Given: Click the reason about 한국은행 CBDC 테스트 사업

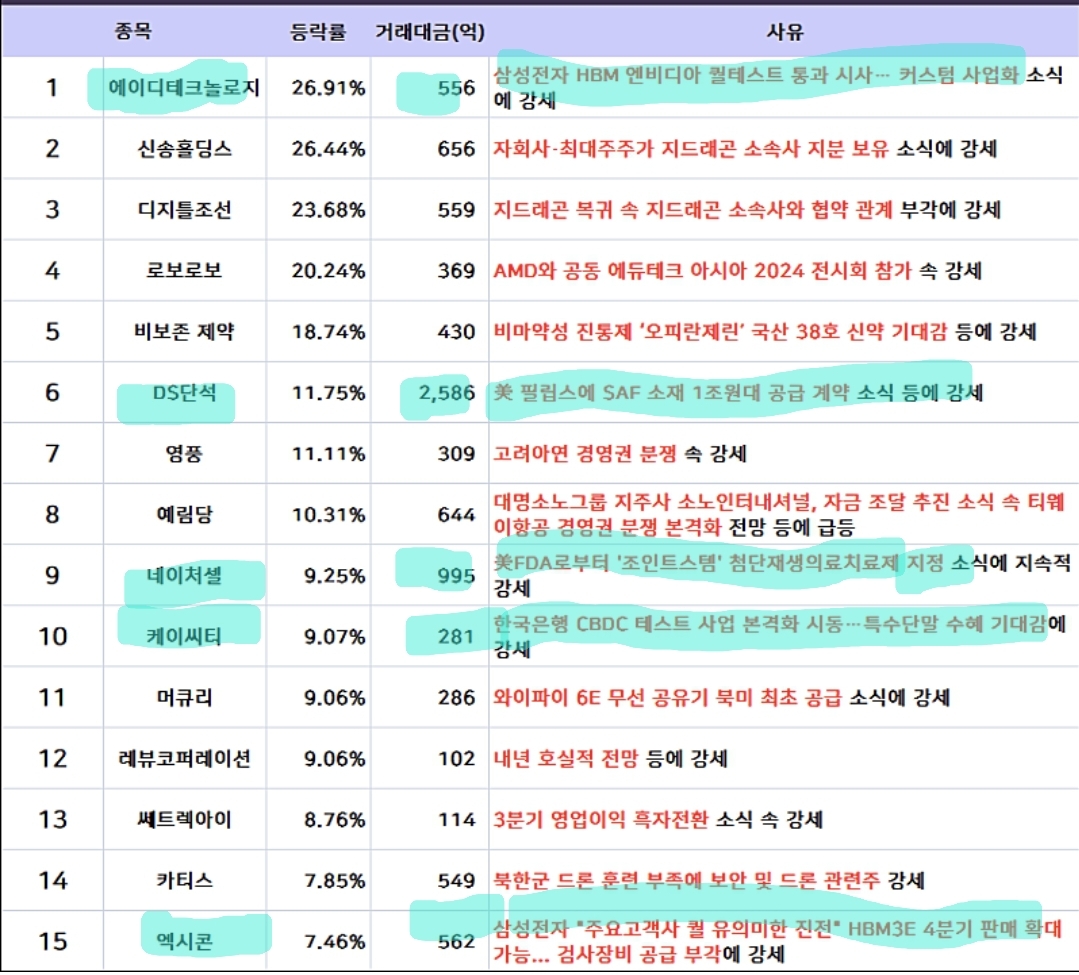Looking at the screenshot, I should tap(780, 636).
